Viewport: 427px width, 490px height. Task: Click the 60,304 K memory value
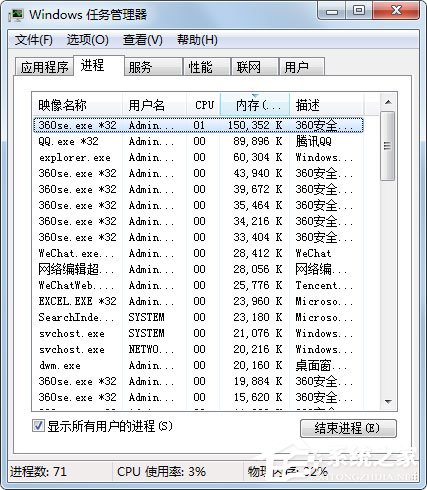point(258,157)
